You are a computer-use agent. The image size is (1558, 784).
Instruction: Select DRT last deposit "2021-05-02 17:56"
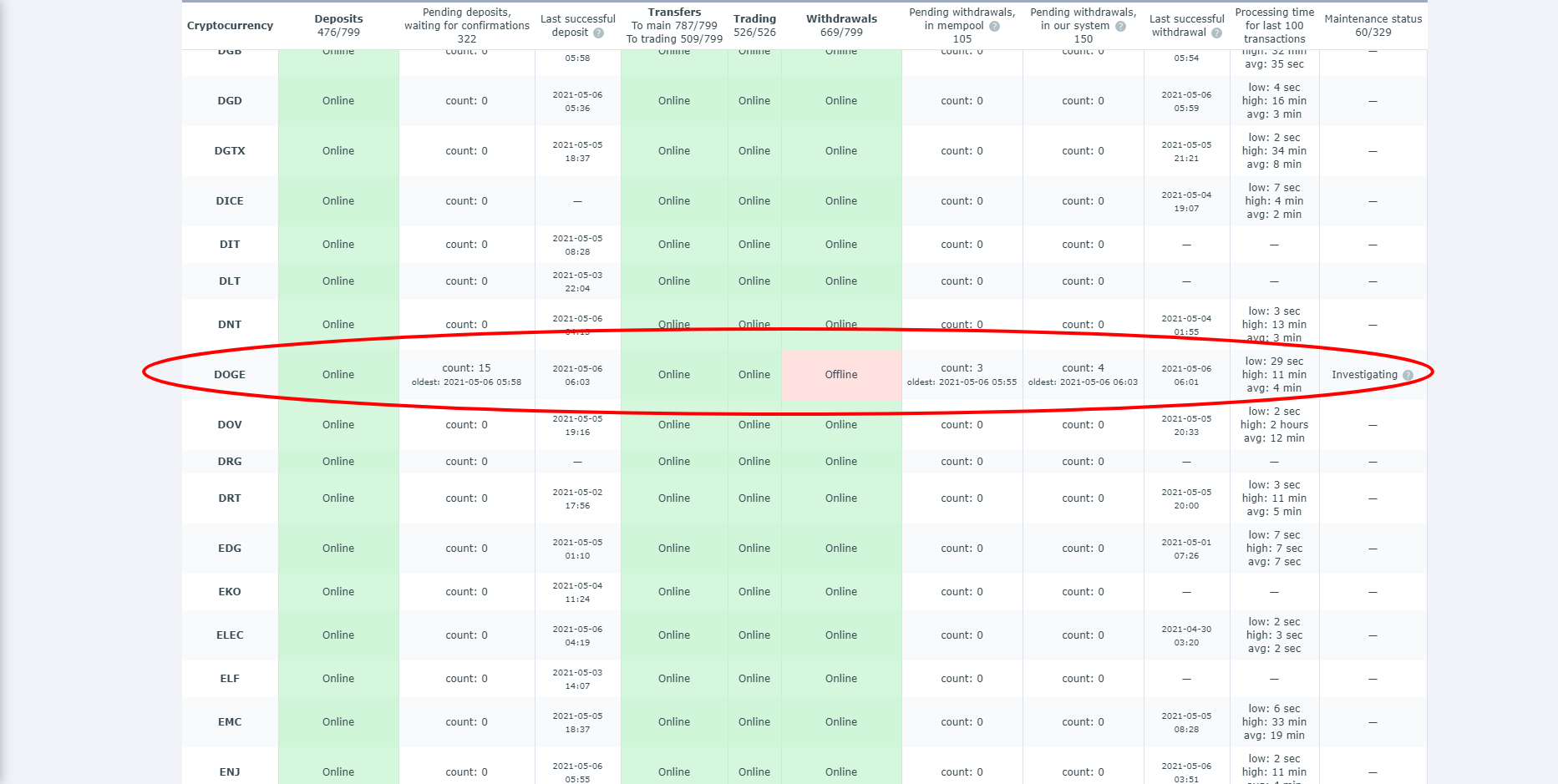click(x=577, y=498)
